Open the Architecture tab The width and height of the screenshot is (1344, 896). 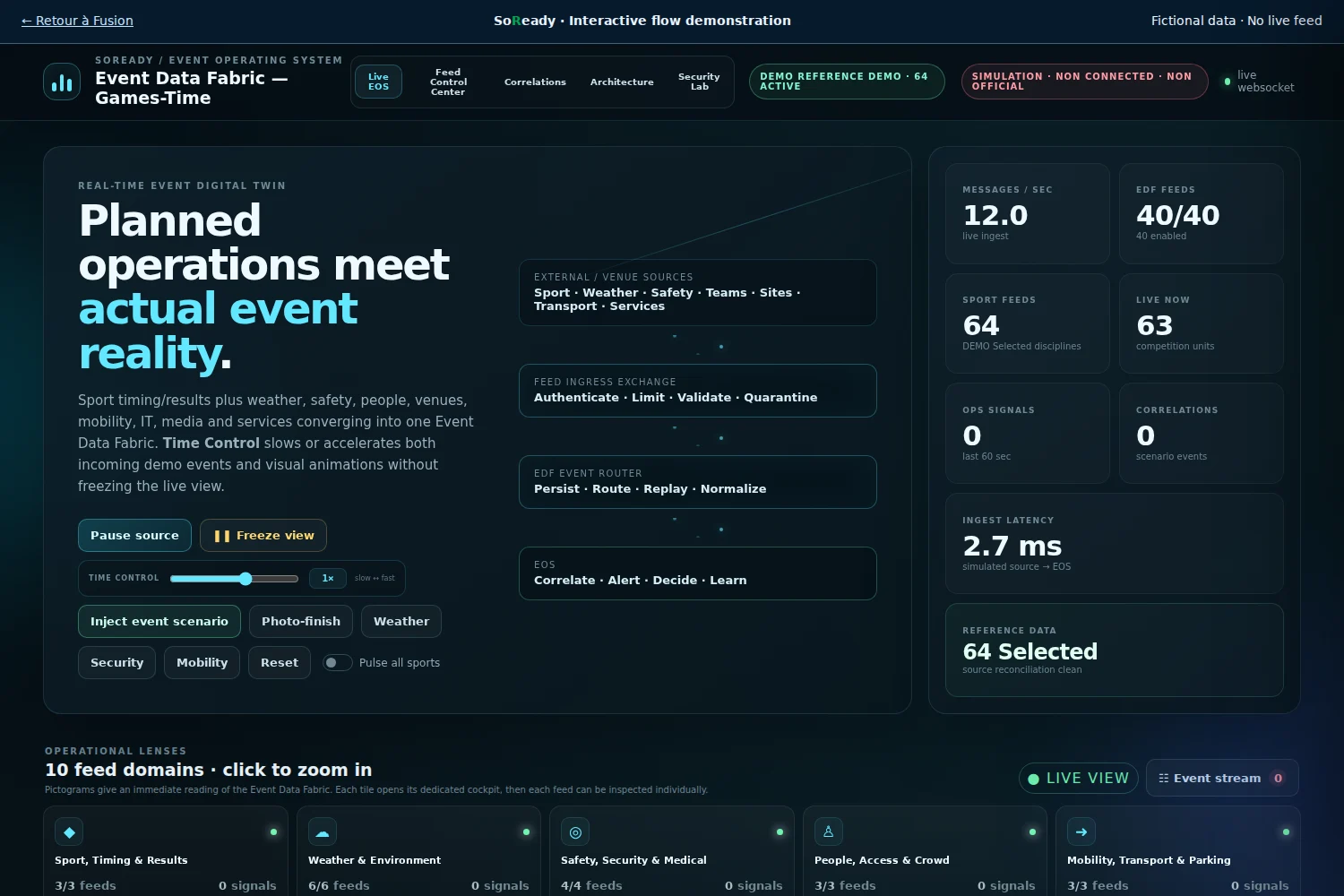(x=622, y=82)
